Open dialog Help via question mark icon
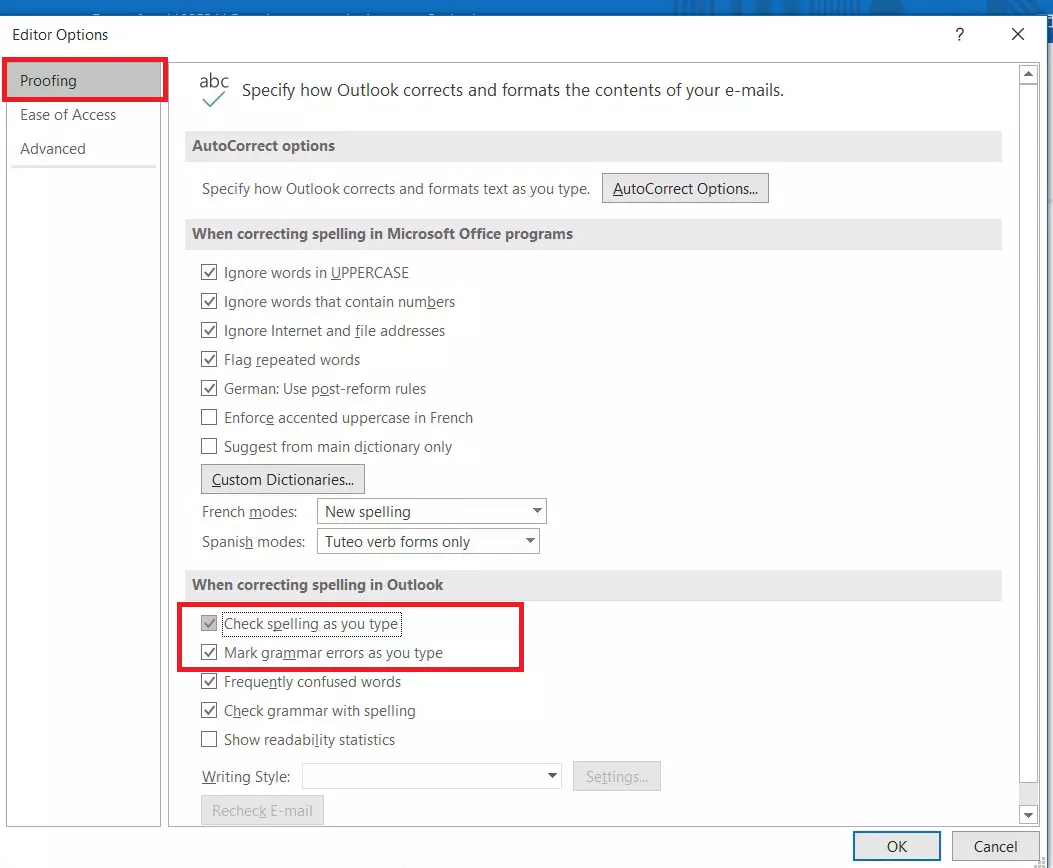 pos(959,34)
